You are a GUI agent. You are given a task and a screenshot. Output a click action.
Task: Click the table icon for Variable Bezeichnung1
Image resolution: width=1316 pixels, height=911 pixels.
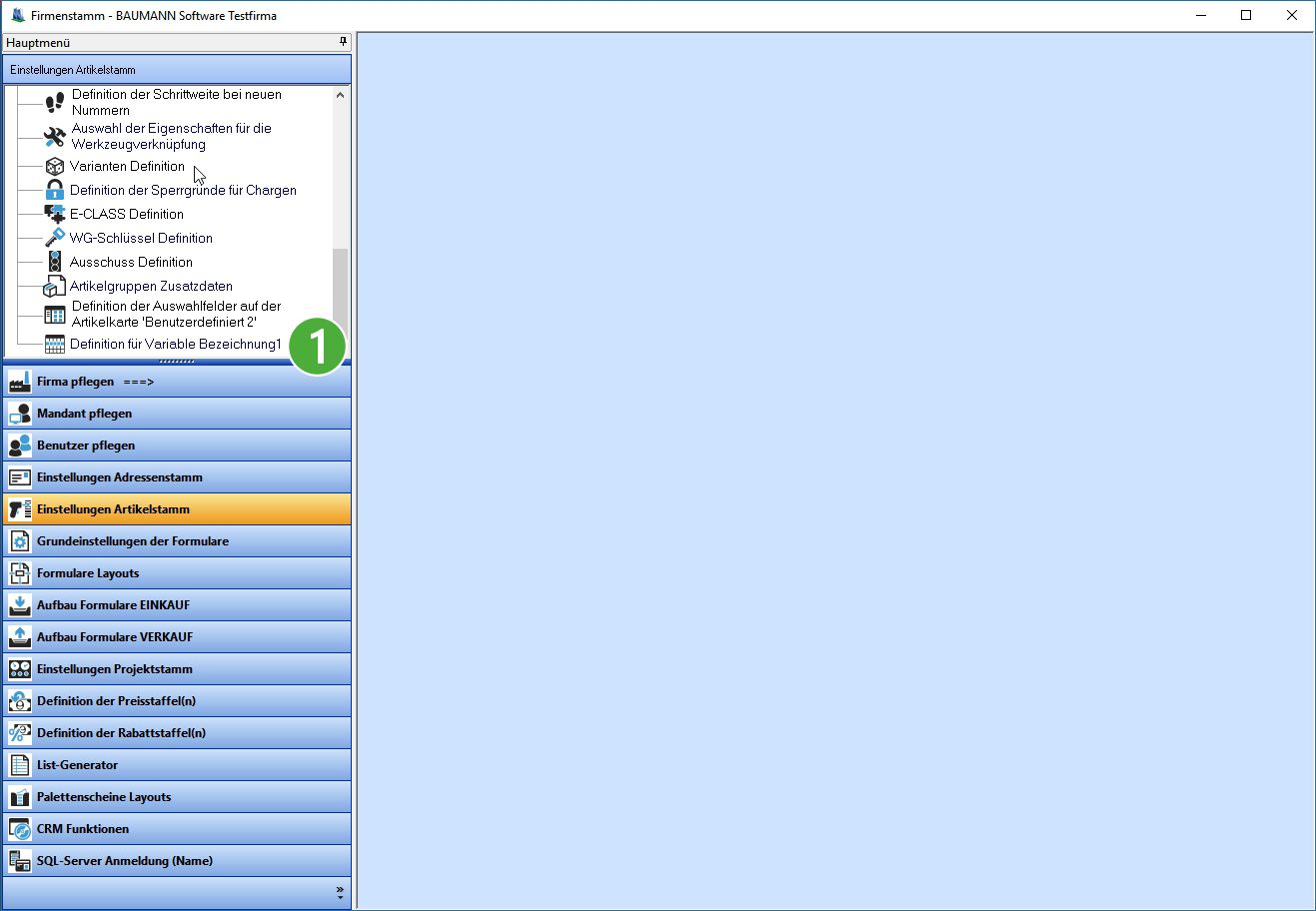(55, 344)
